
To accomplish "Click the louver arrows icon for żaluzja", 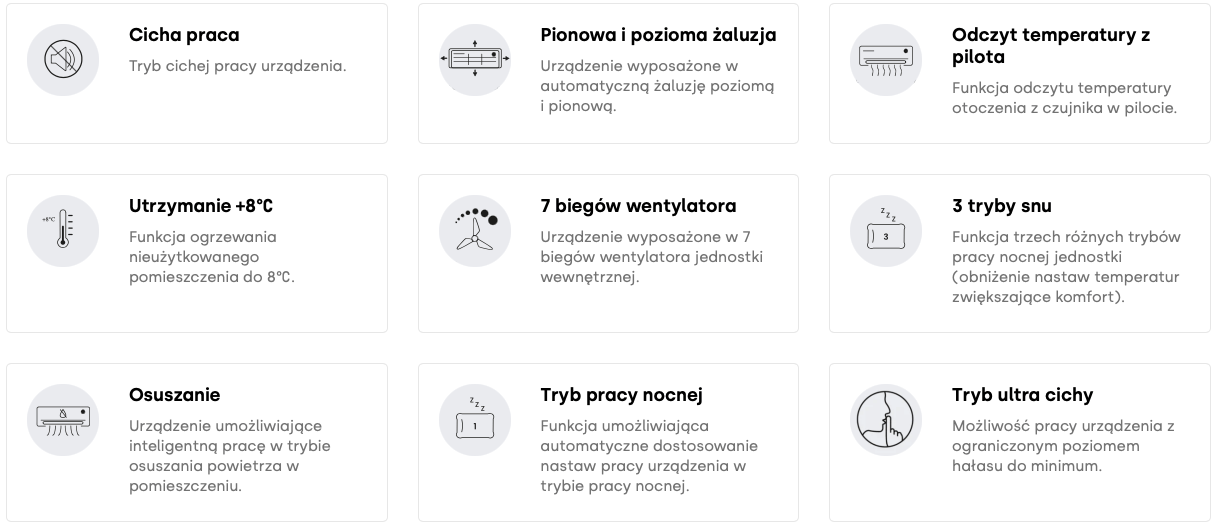I will pos(475,60).
